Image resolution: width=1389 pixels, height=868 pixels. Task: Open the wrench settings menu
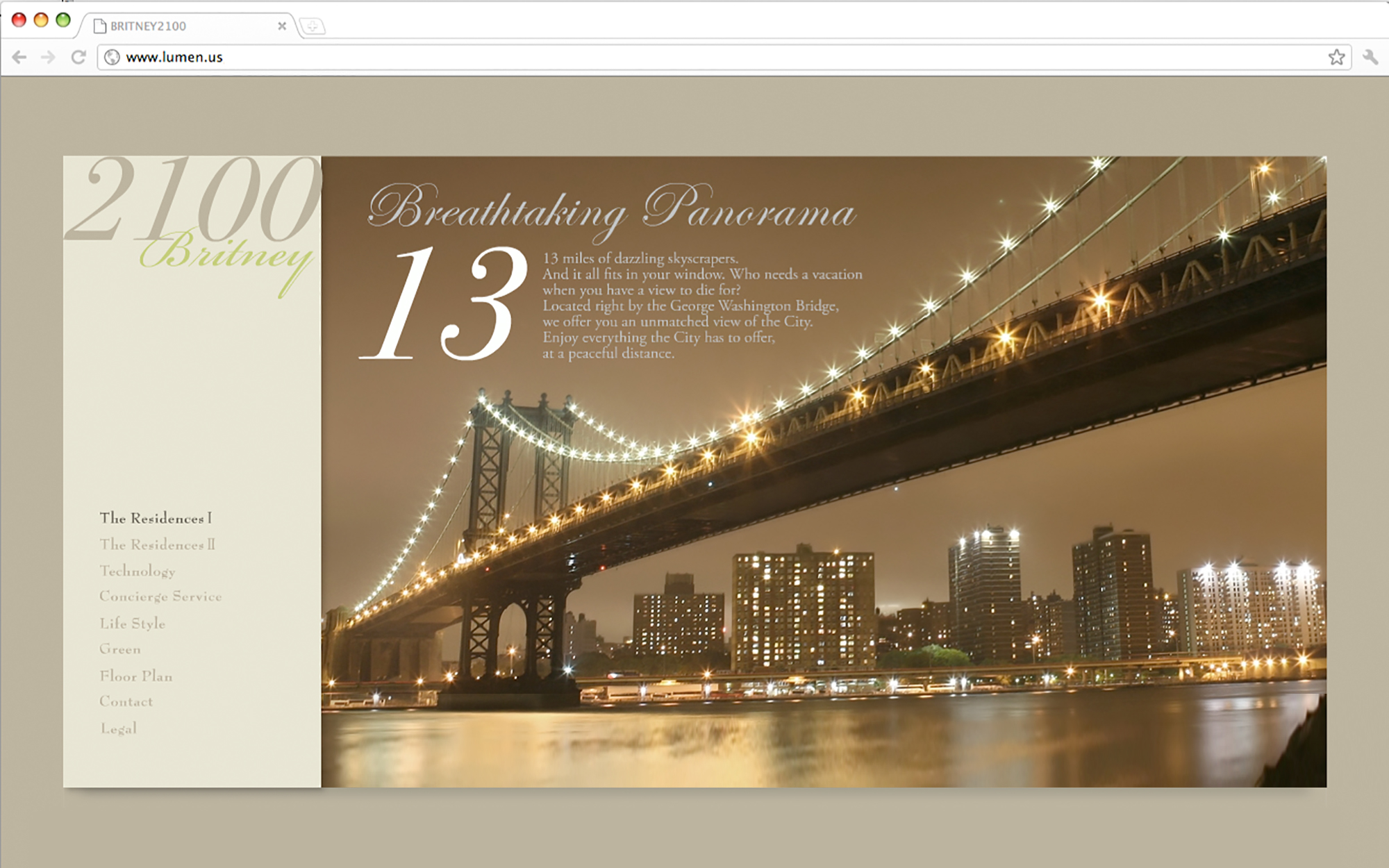click(x=1370, y=57)
